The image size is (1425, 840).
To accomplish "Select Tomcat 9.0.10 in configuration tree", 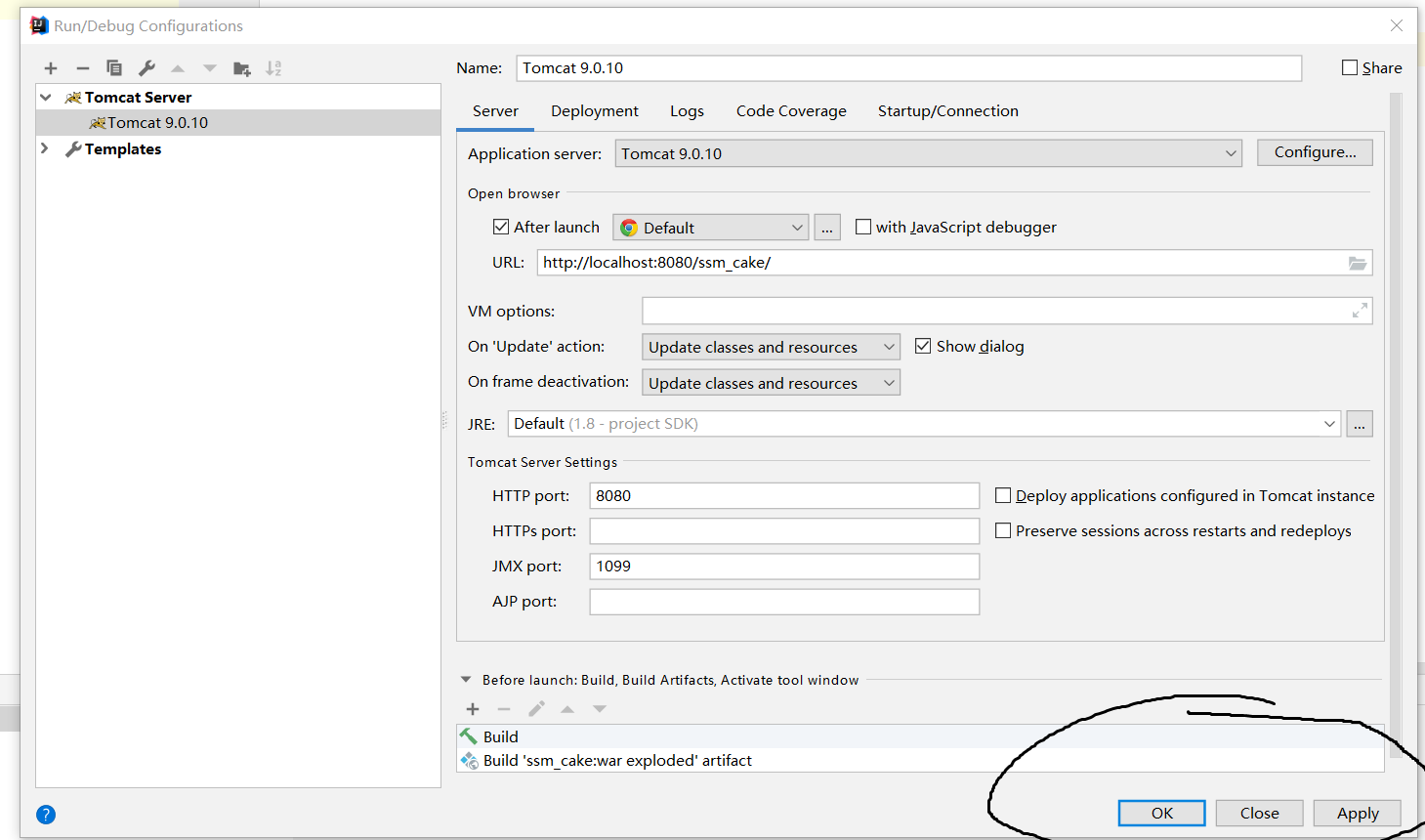I will (x=238, y=122).
